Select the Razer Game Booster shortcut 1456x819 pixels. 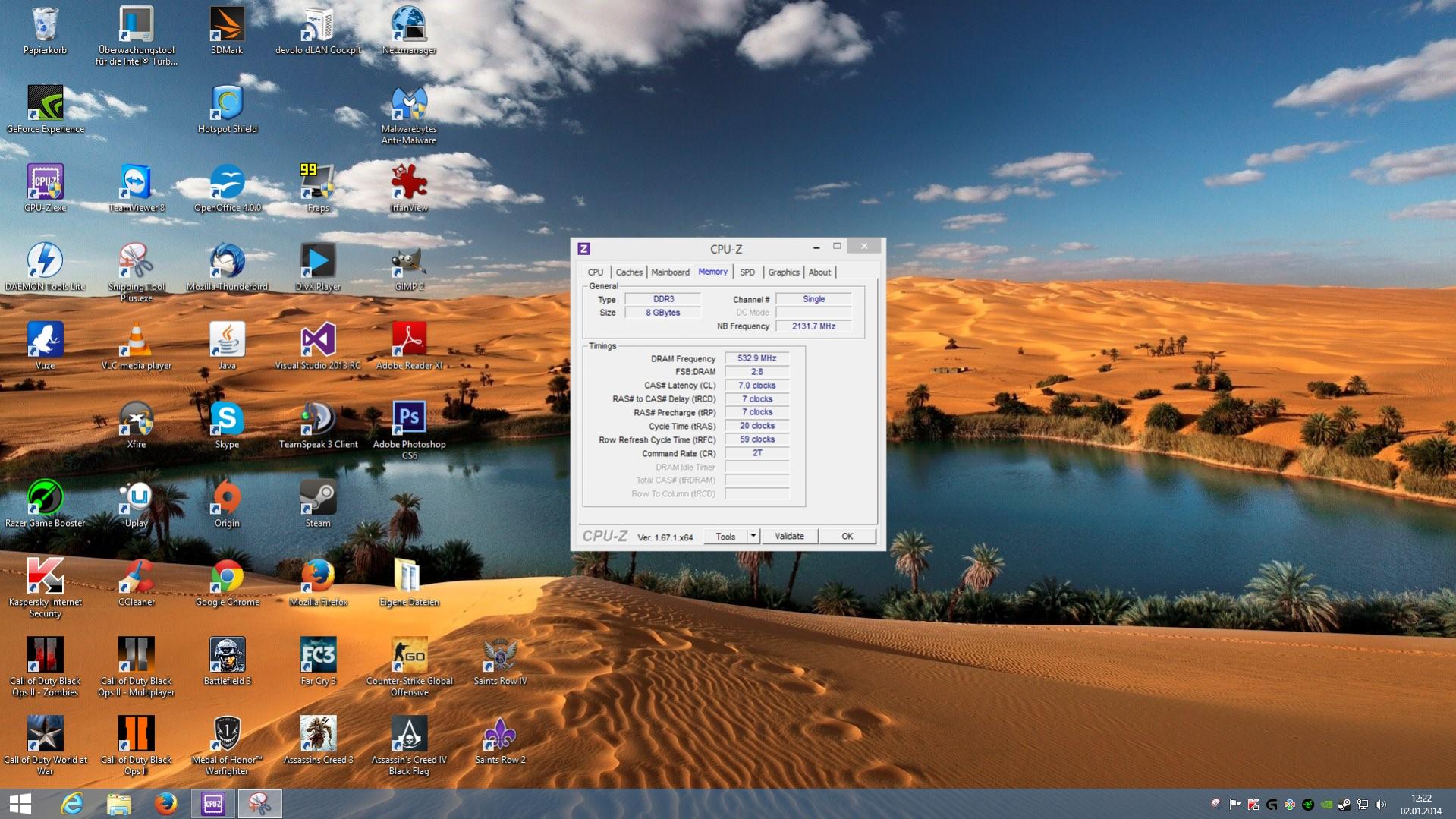(x=45, y=505)
